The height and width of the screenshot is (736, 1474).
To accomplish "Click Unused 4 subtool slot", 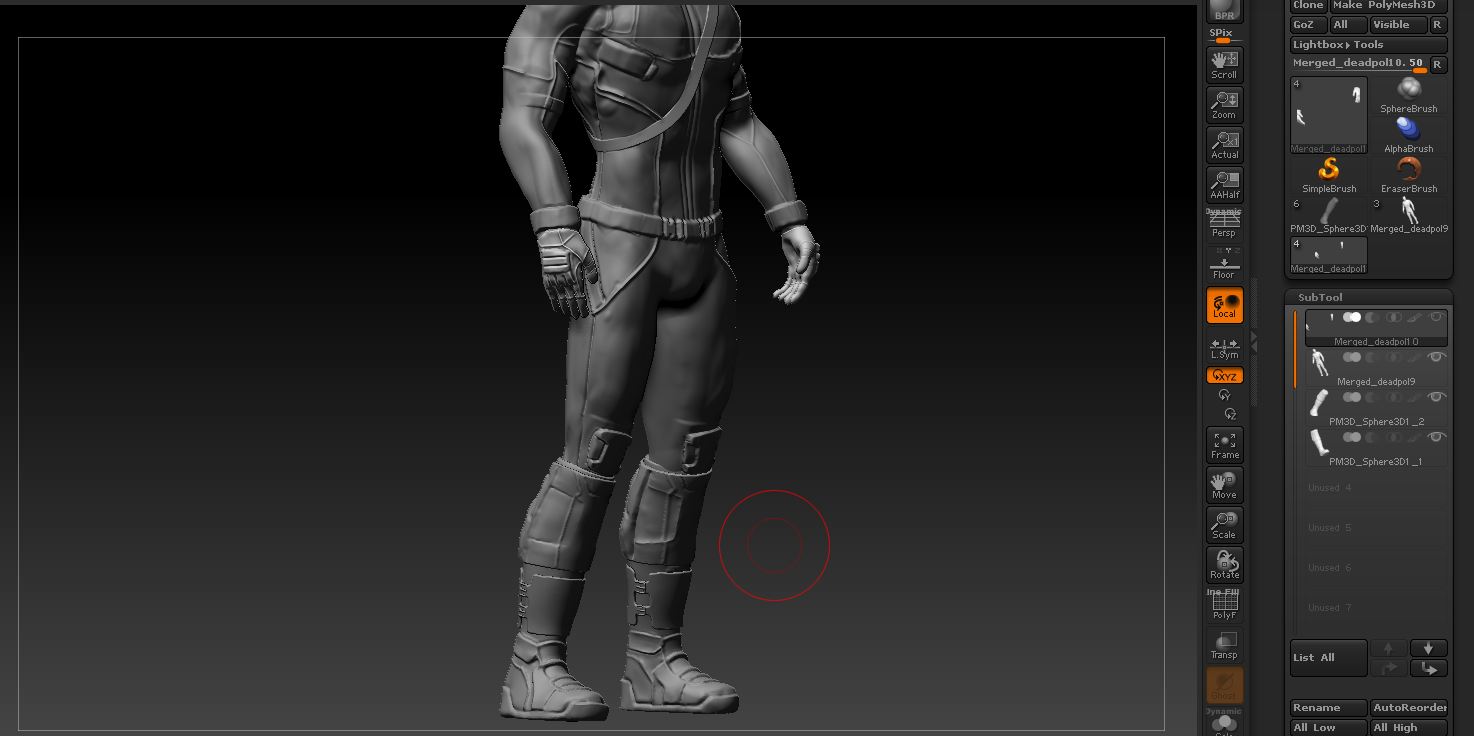I will 1376,488.
